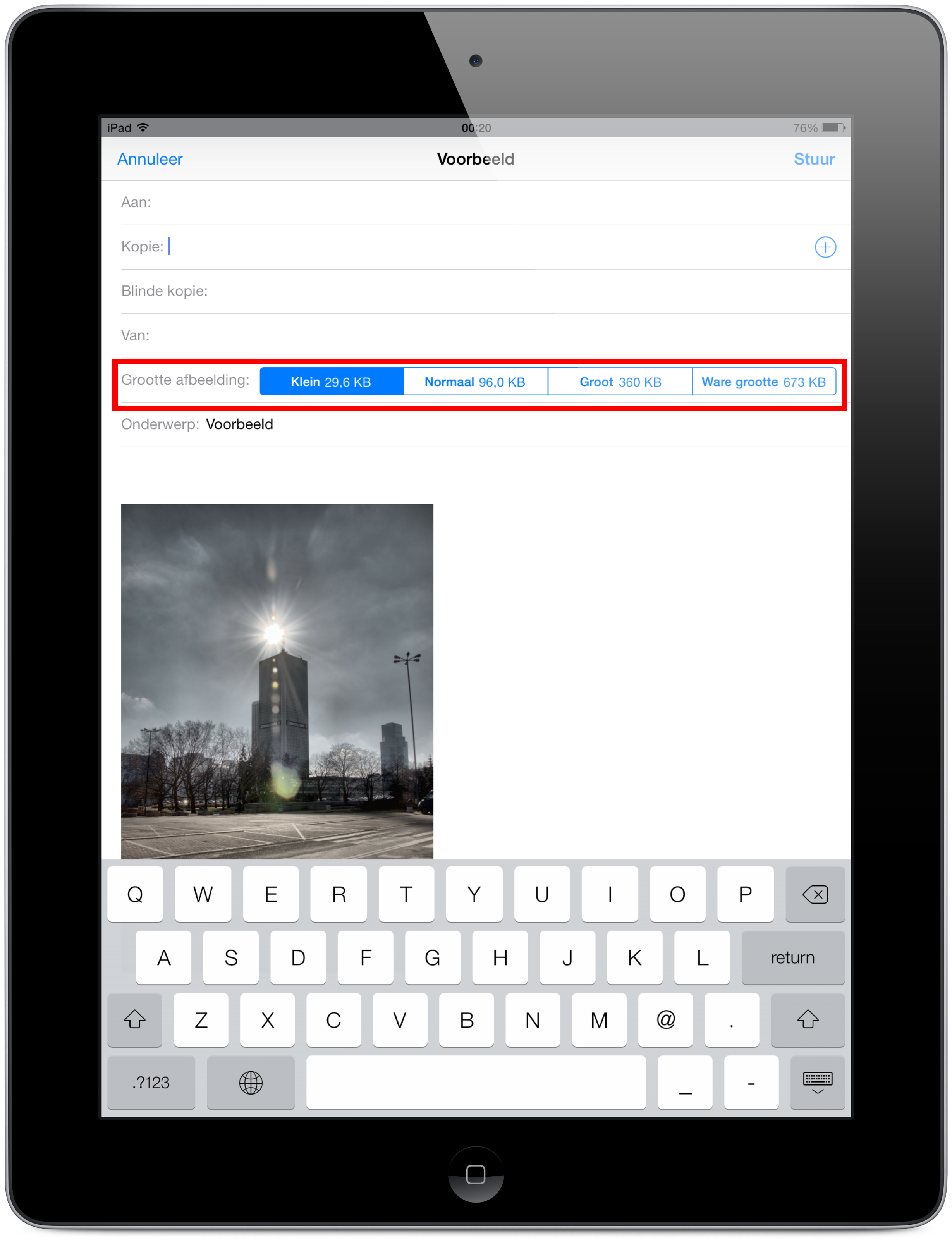Select Normaal 96,0 KB image size
The width and height of the screenshot is (952, 1246).
pyautogui.click(x=476, y=382)
